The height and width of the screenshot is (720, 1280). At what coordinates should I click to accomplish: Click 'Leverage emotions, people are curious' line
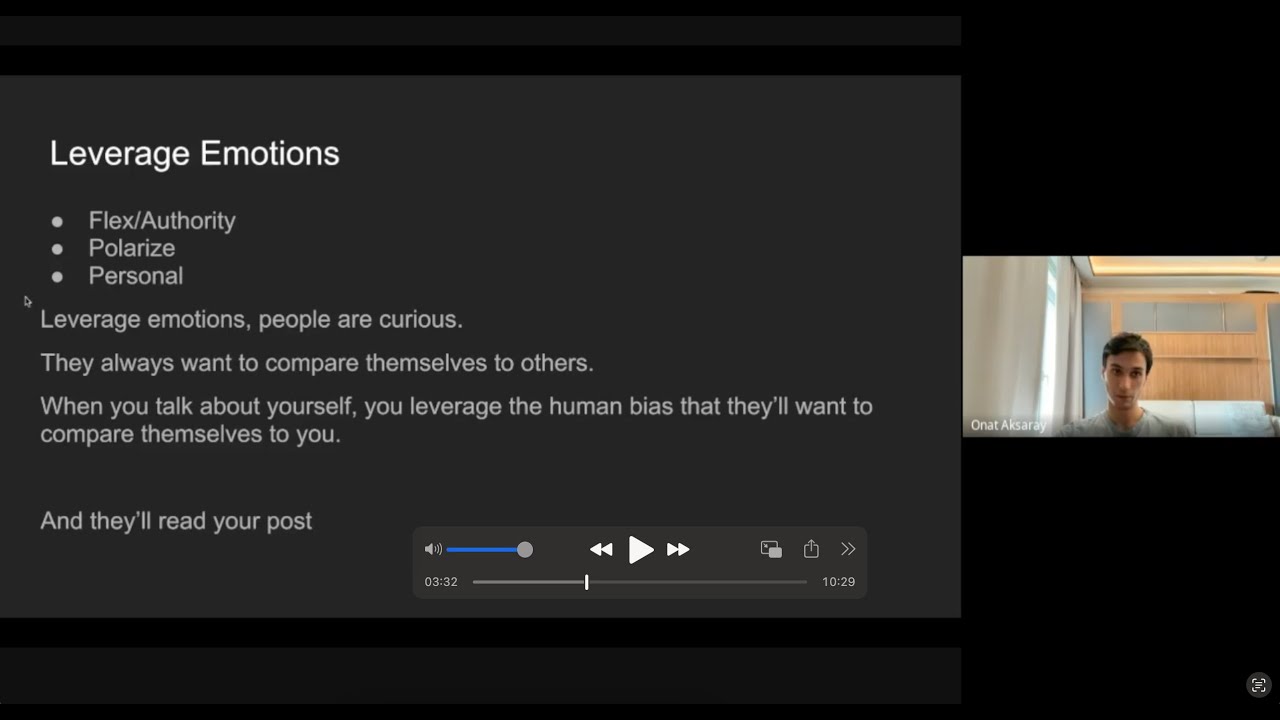tap(251, 320)
